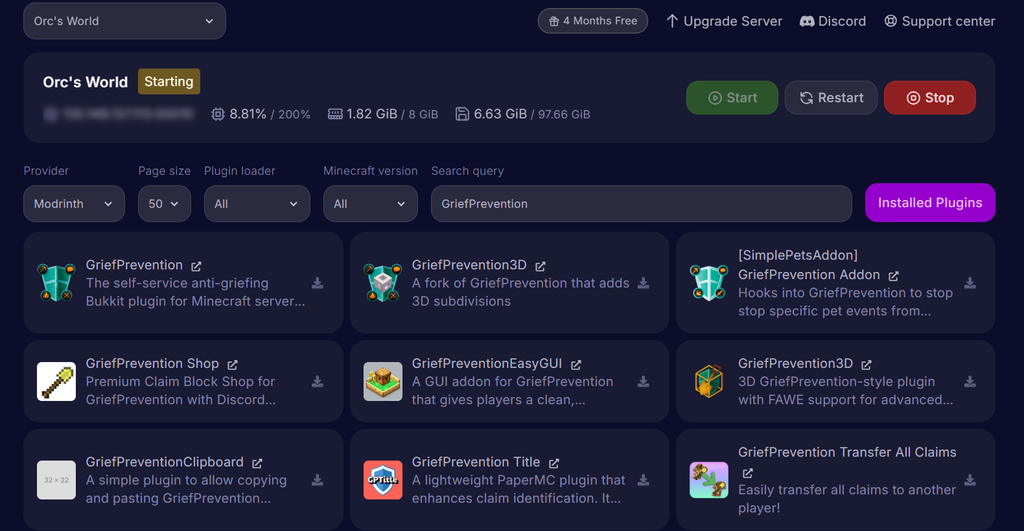
Task: Download the SimplePetsAddon GriefPrevention Addon
Action: [970, 283]
